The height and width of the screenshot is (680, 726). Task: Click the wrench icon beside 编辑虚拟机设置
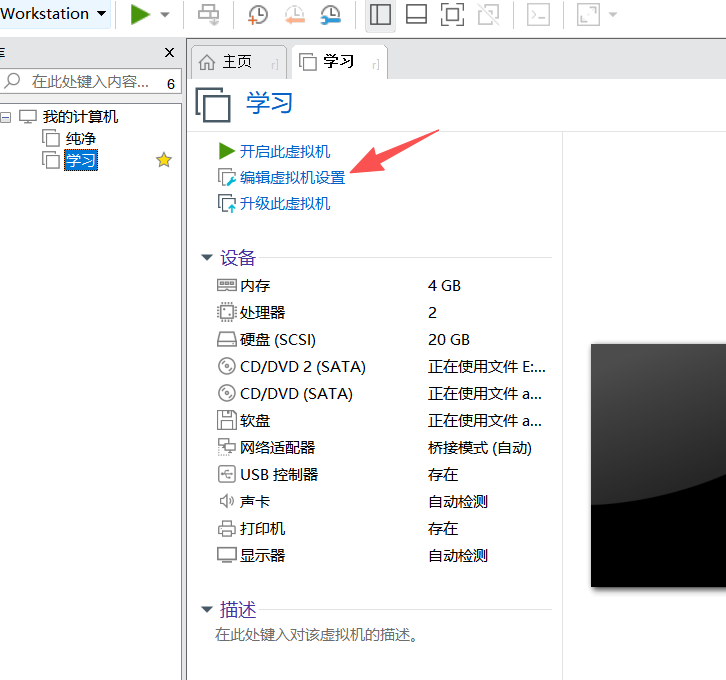pyautogui.click(x=226, y=177)
